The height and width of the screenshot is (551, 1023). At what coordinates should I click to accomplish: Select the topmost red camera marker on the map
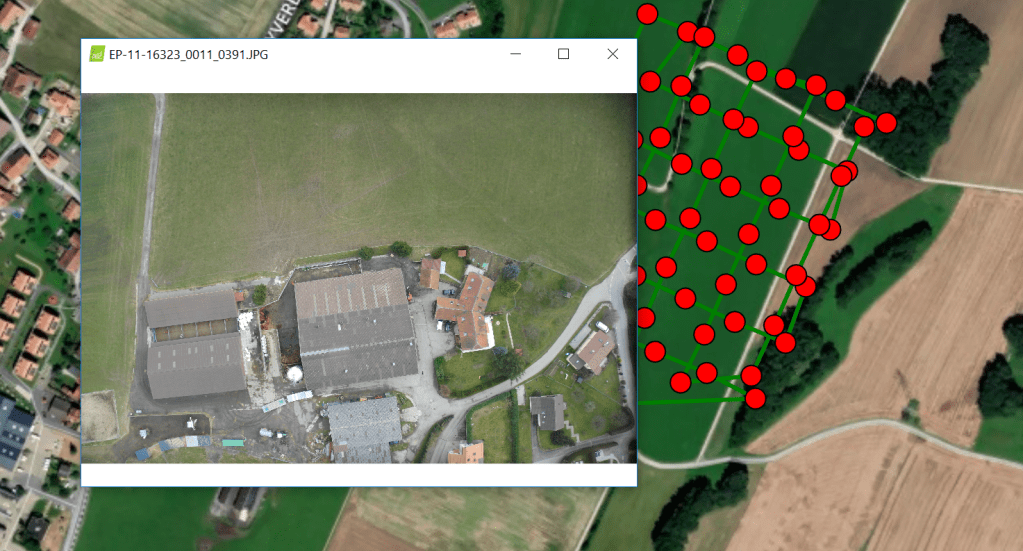(x=647, y=14)
